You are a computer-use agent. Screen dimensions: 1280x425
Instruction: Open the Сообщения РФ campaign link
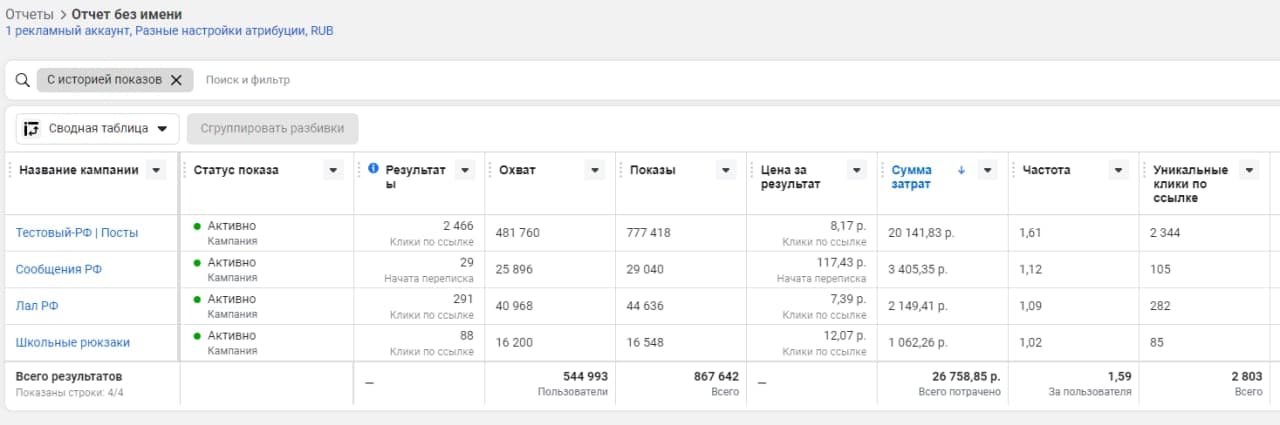click(x=59, y=269)
